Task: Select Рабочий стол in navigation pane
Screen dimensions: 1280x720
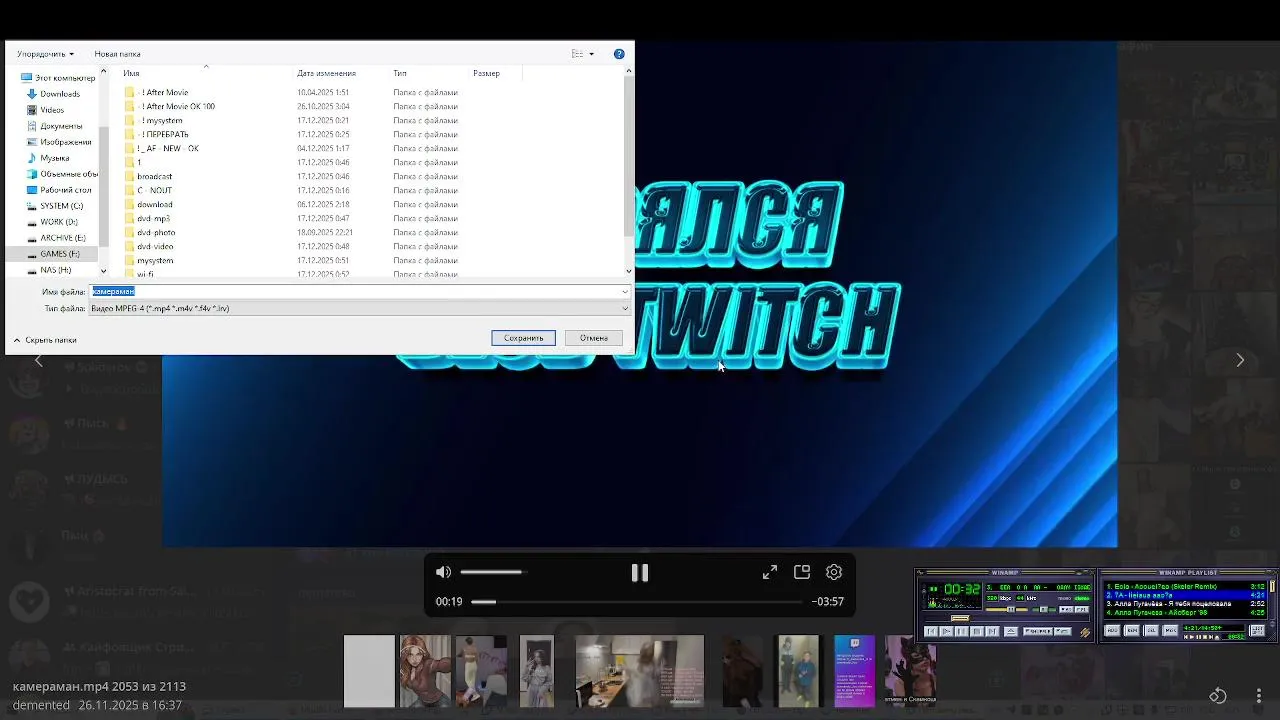Action: tap(59, 190)
